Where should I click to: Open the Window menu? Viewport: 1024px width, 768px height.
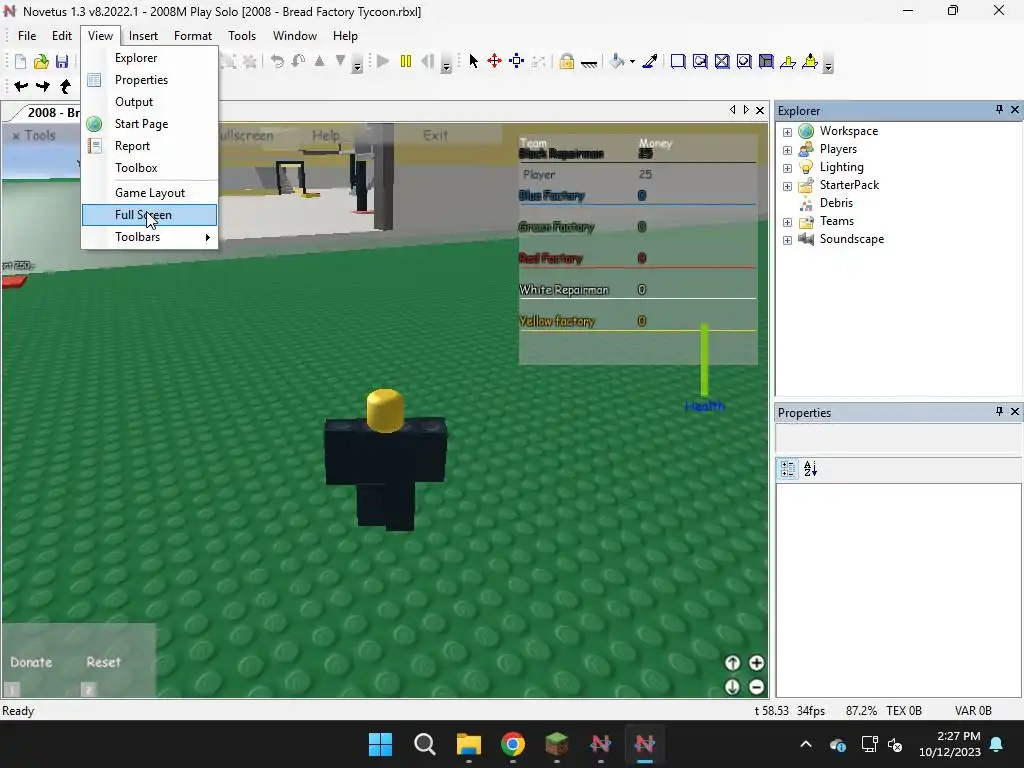tap(295, 36)
